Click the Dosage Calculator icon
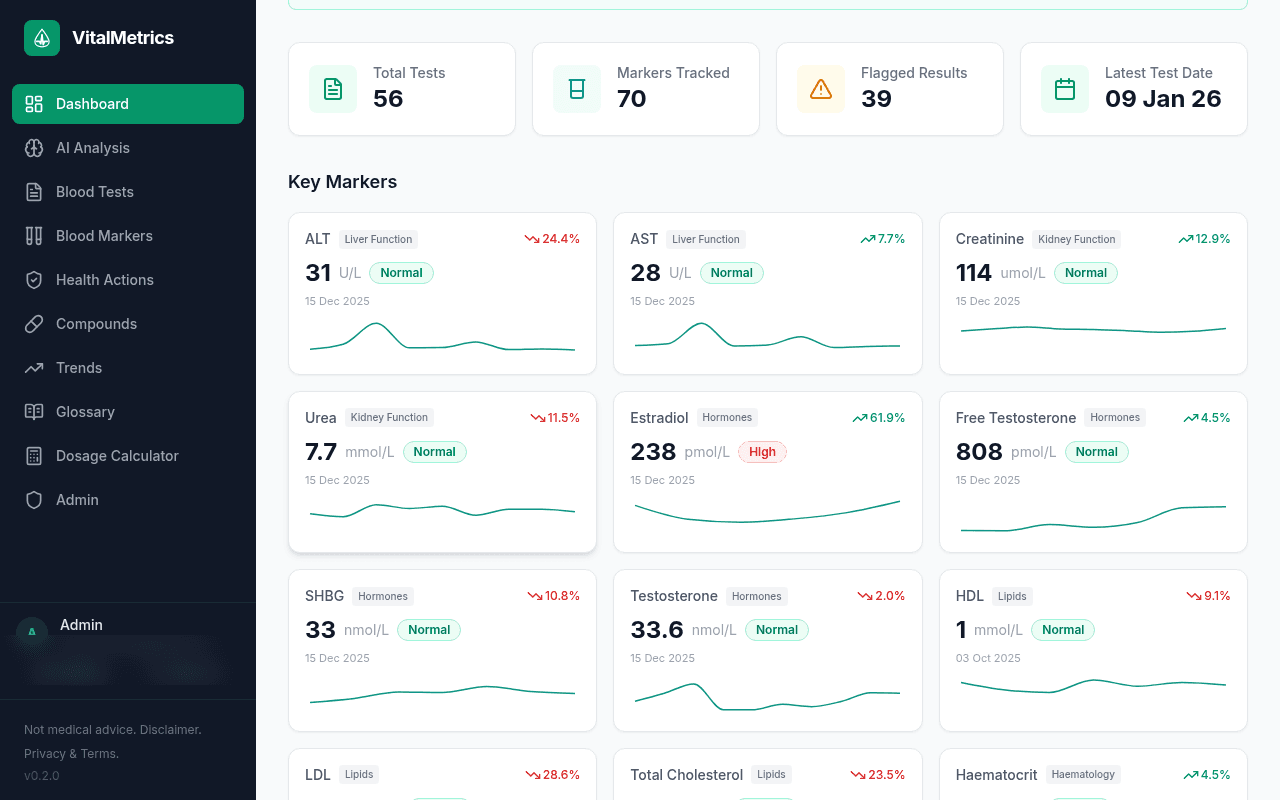 point(33,456)
